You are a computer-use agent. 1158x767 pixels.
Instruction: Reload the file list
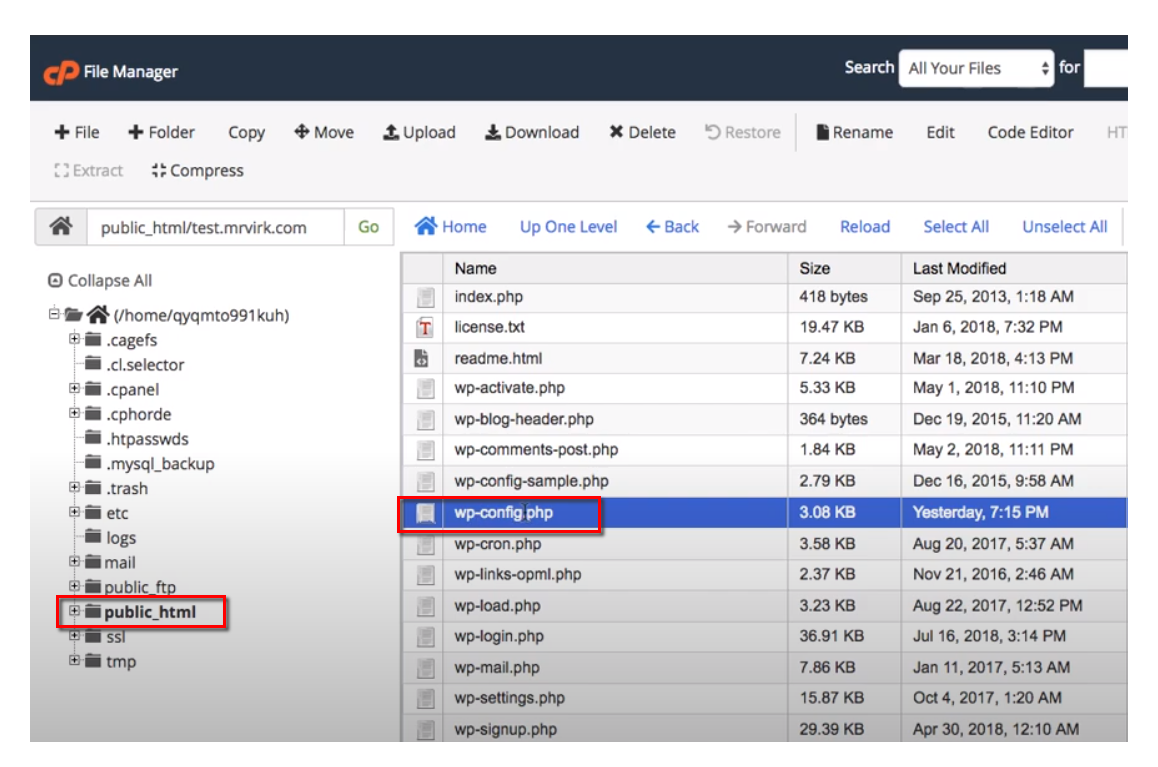(x=865, y=227)
